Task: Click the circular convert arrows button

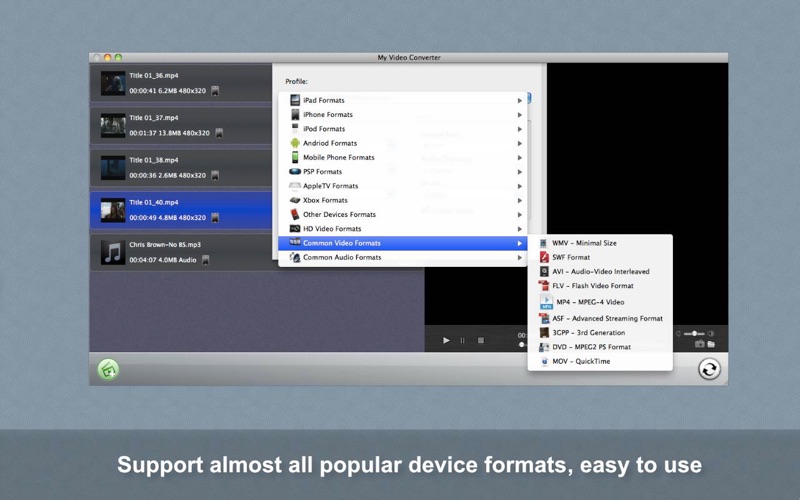Action: 709,369
